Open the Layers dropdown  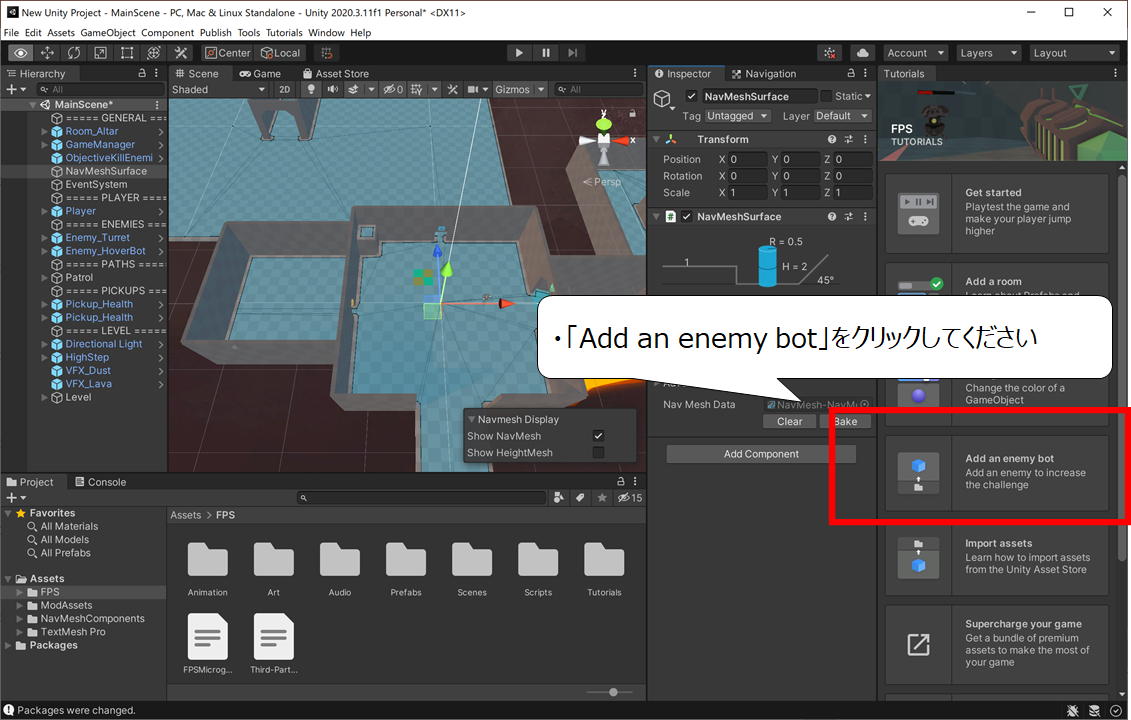click(988, 53)
